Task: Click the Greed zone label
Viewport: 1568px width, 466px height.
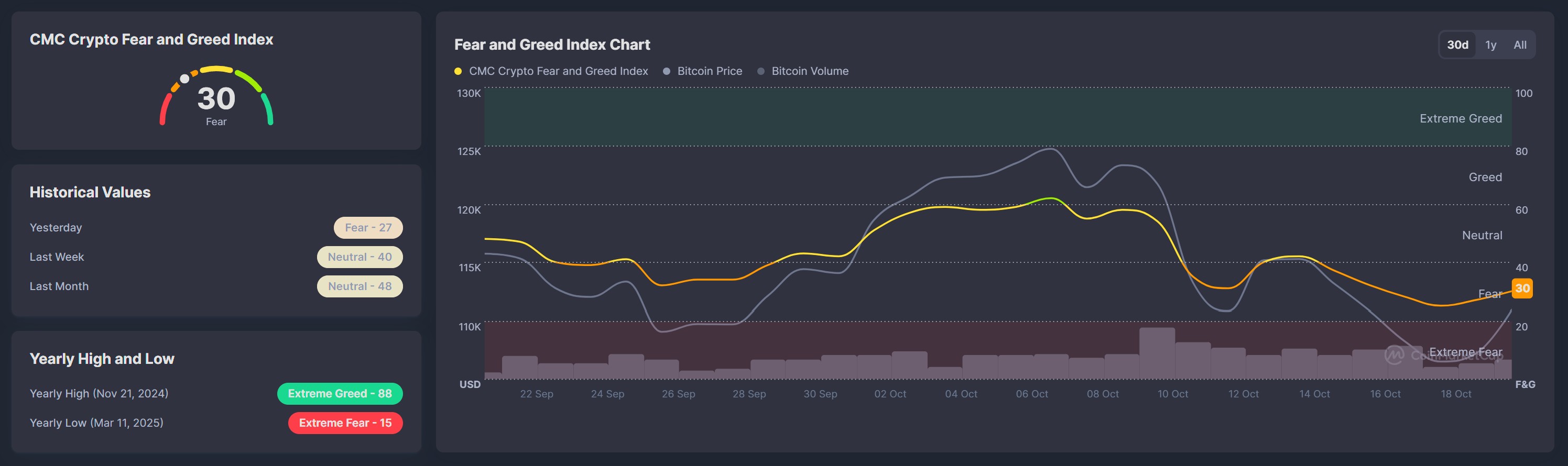Action: pos(1485,177)
